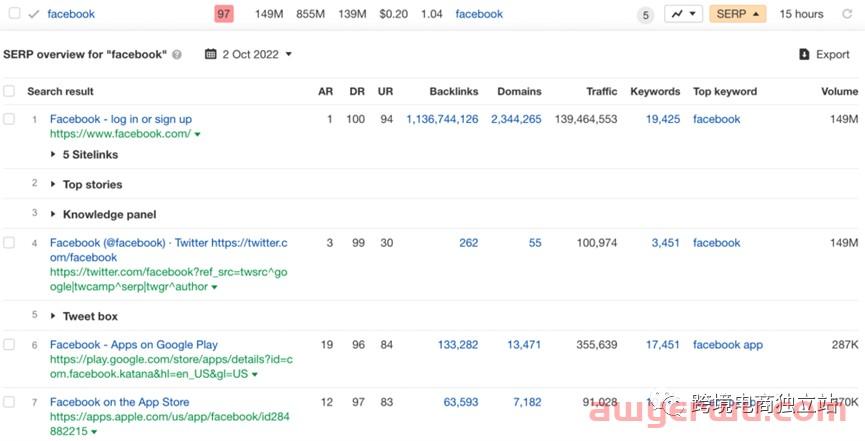
Task: Tick the checkbox for the Twitter result row
Action: pyautogui.click(x=9, y=242)
